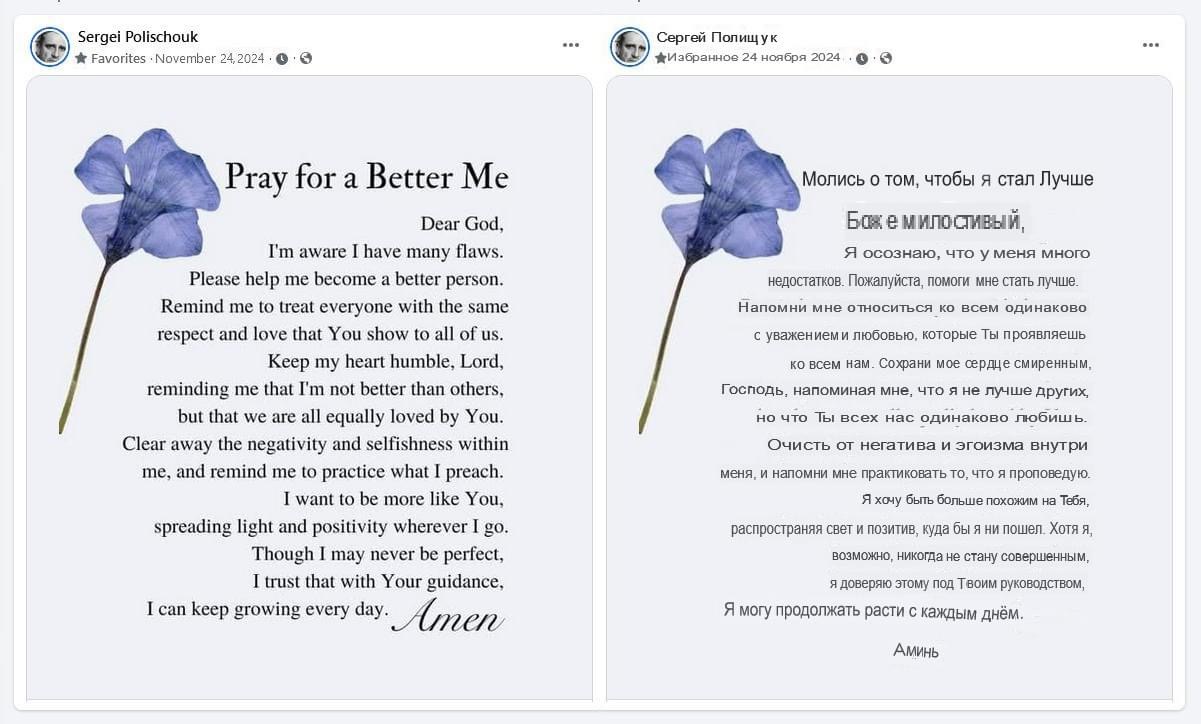The width and height of the screenshot is (1201, 724).
Task: Click the Сергей Полищук profile avatar
Action: click(x=630, y=47)
